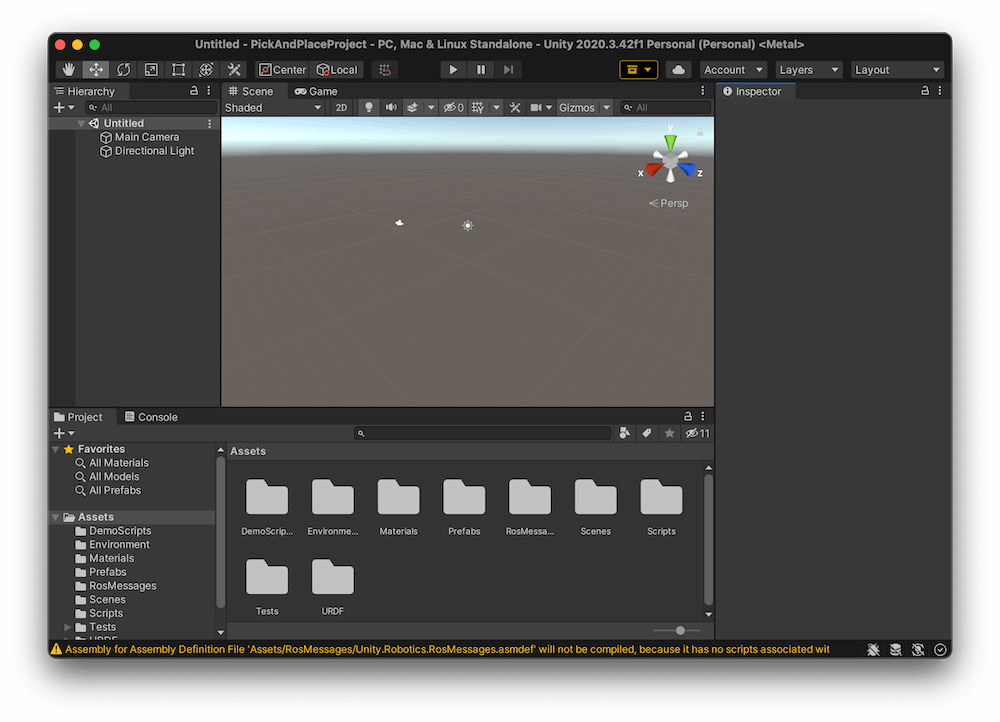
Task: Open scene component tools icon
Action: (x=515, y=108)
